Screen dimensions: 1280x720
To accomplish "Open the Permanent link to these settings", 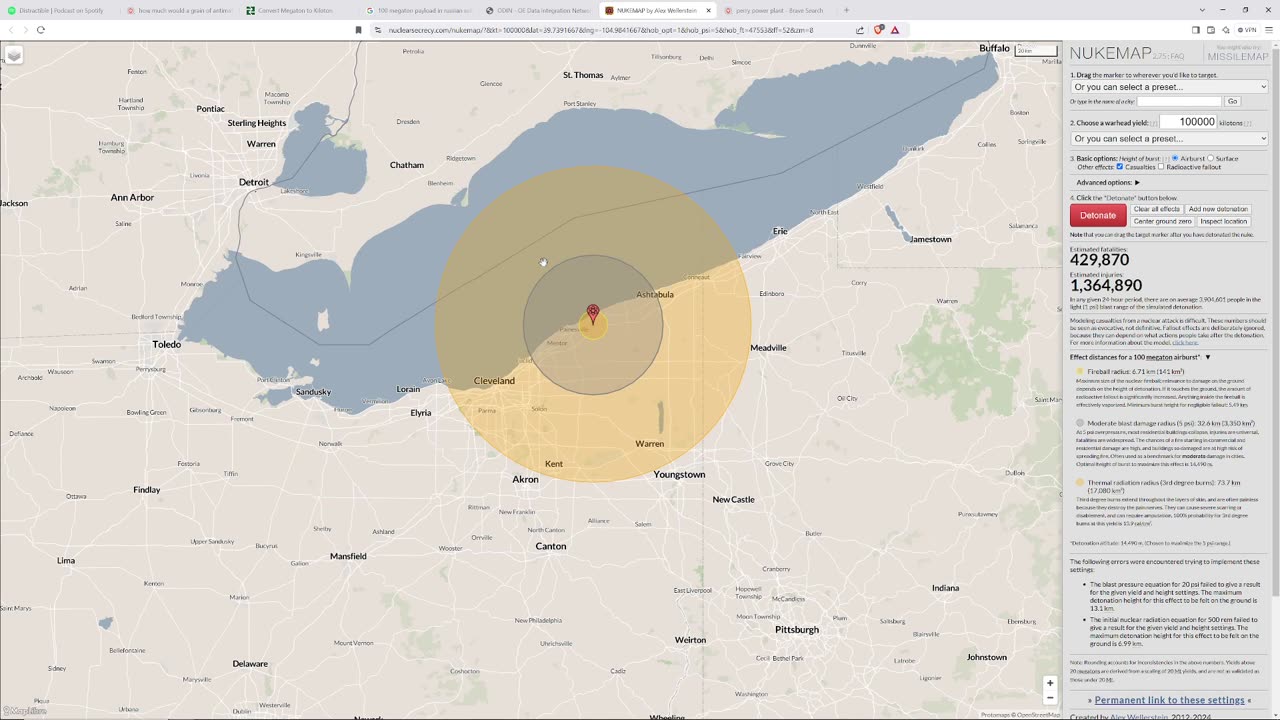I will (x=1169, y=700).
